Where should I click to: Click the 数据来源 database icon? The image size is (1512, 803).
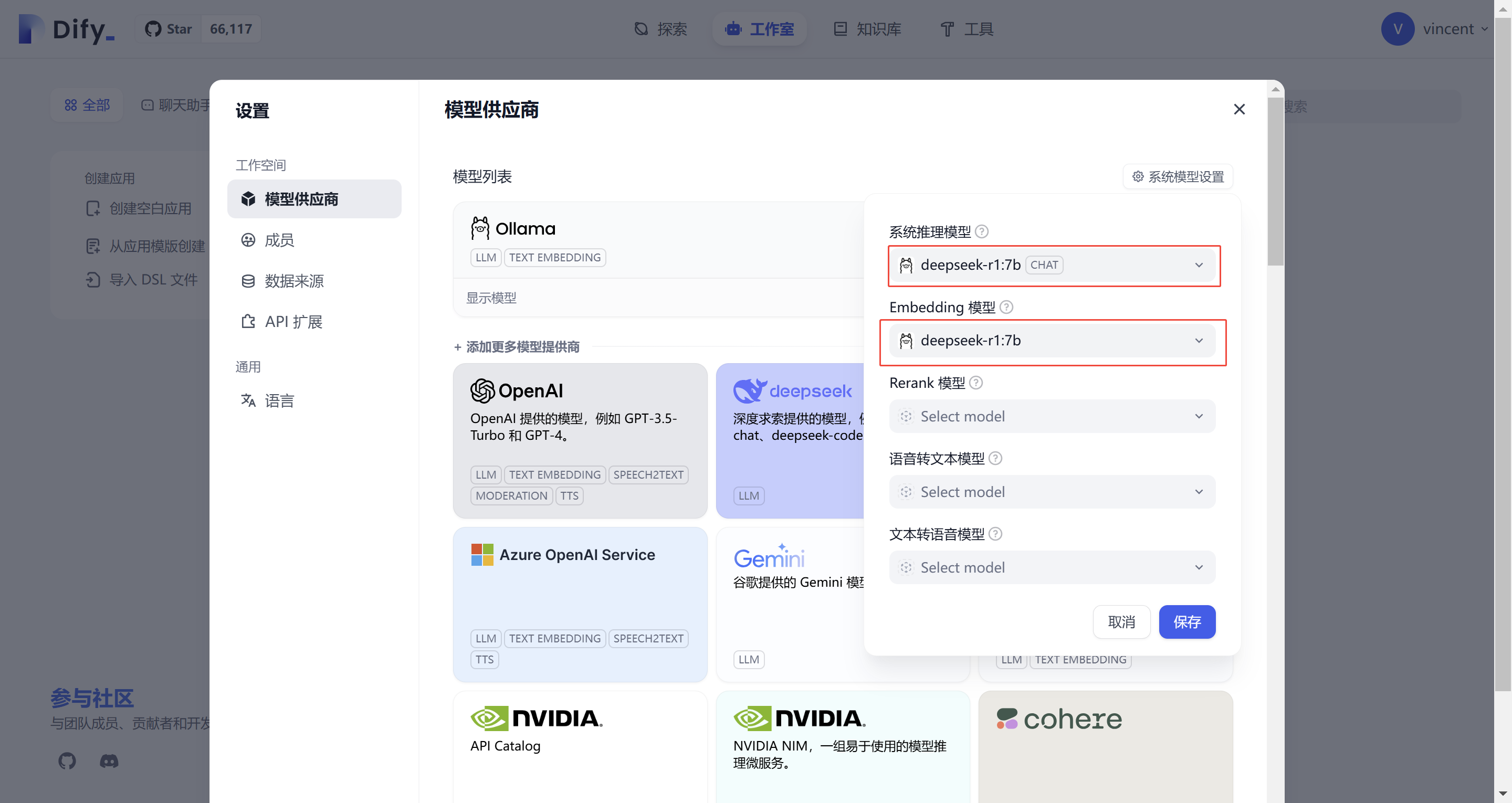248,281
